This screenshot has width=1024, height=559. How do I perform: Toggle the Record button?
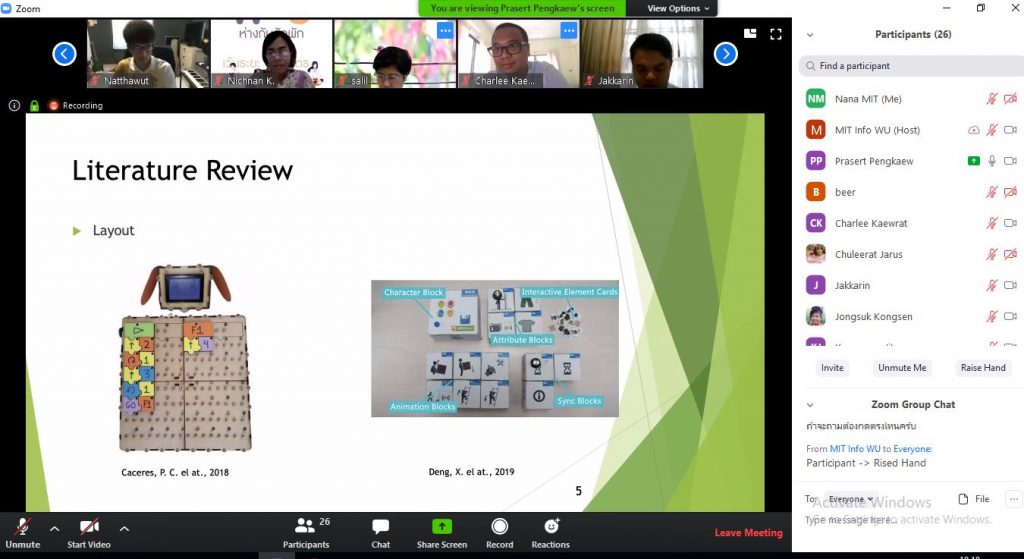(x=499, y=533)
